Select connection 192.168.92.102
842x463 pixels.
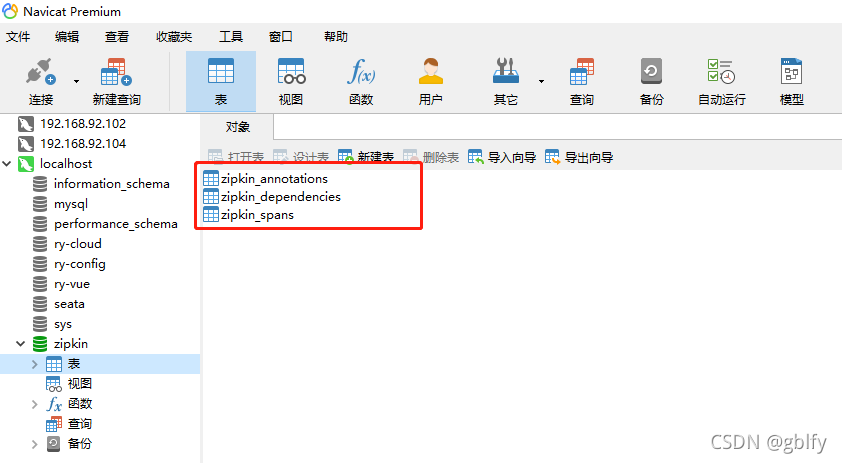click(72, 124)
